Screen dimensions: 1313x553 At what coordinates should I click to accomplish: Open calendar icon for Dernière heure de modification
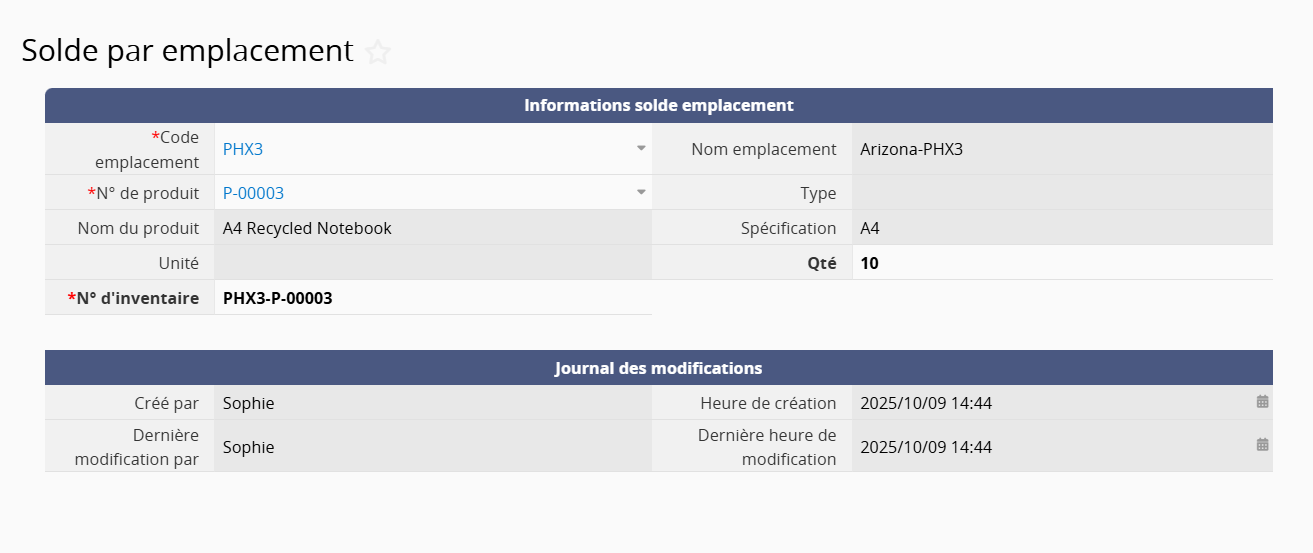click(x=1262, y=445)
